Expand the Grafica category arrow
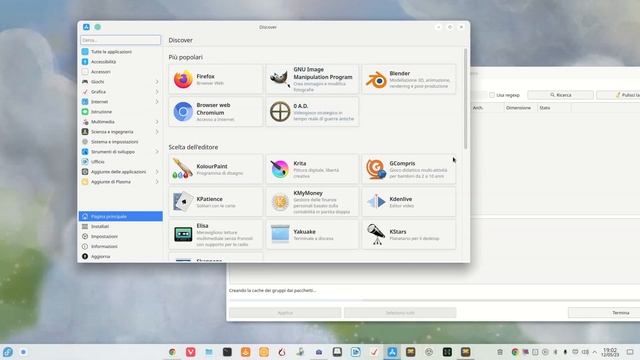 pos(157,92)
